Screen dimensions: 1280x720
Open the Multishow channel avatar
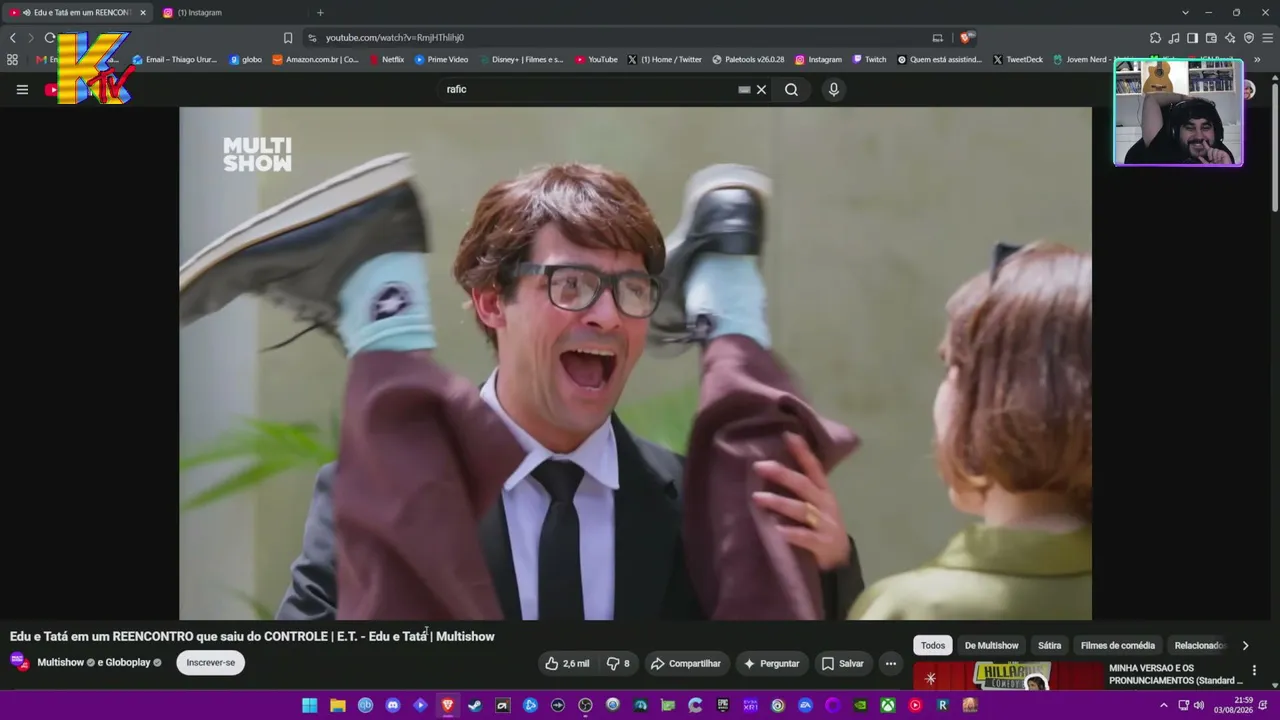(x=18, y=661)
